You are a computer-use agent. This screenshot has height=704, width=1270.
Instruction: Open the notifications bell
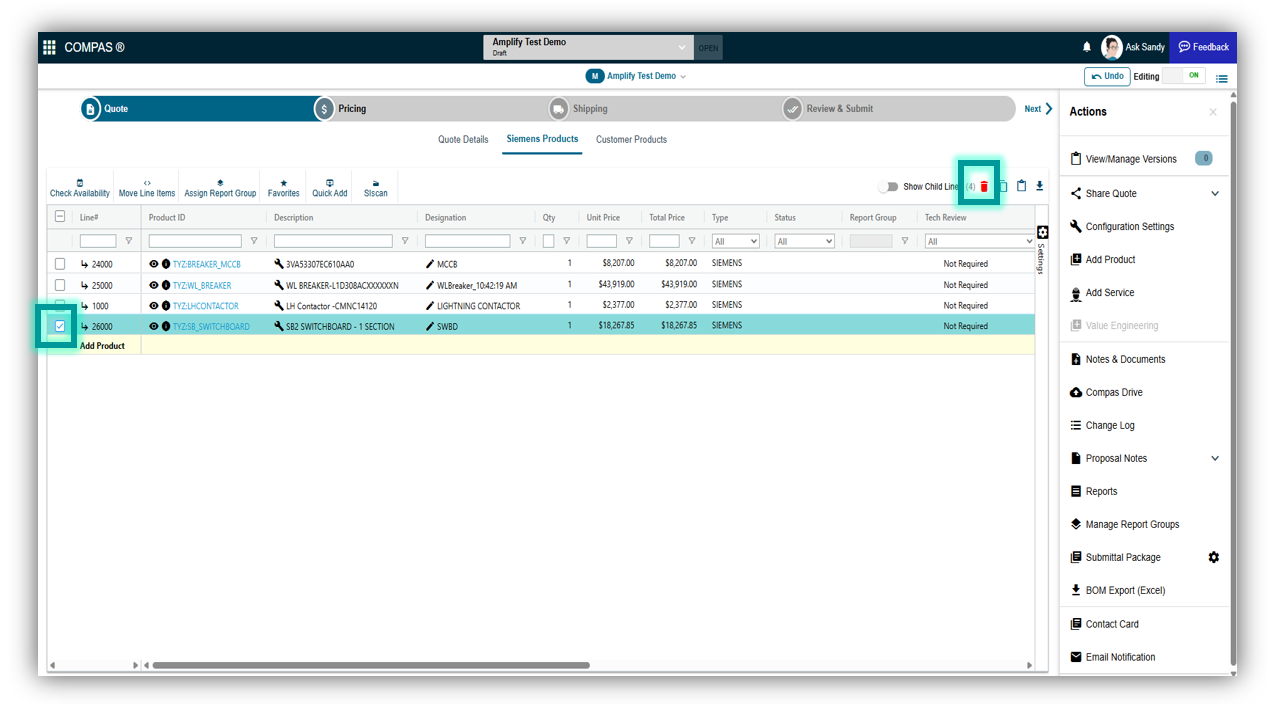[1087, 47]
